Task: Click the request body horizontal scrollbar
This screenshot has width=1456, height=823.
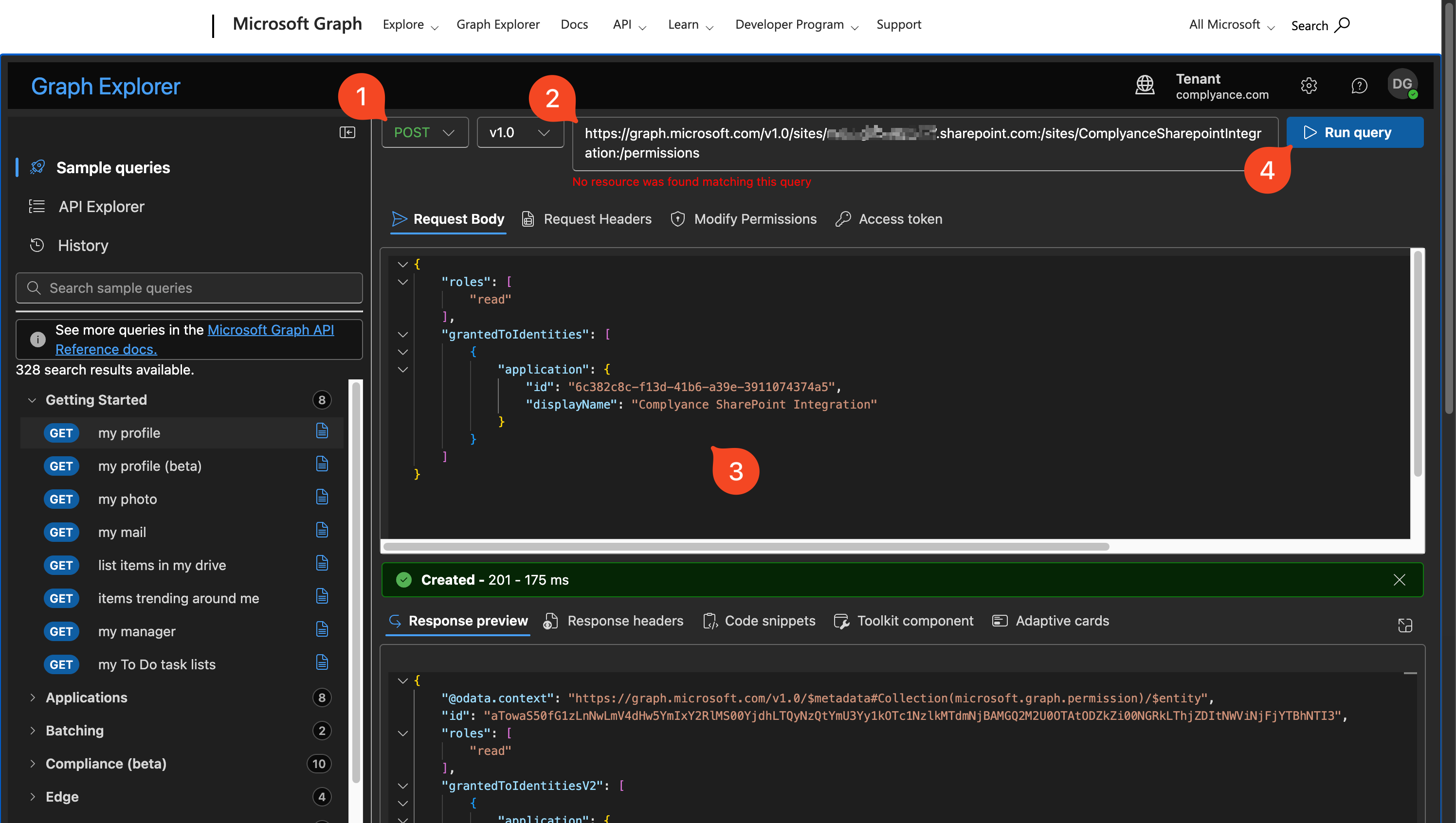Action: [x=746, y=547]
